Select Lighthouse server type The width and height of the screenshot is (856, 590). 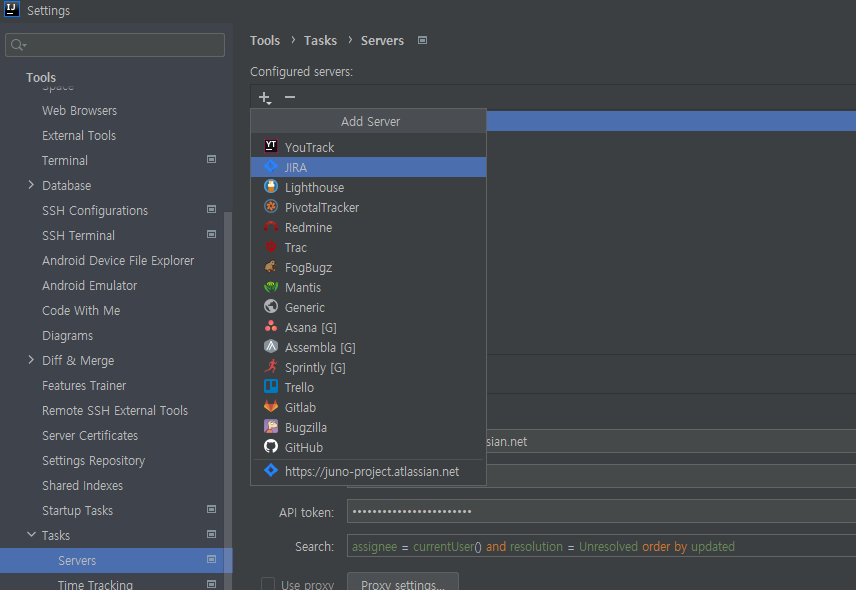(368, 187)
